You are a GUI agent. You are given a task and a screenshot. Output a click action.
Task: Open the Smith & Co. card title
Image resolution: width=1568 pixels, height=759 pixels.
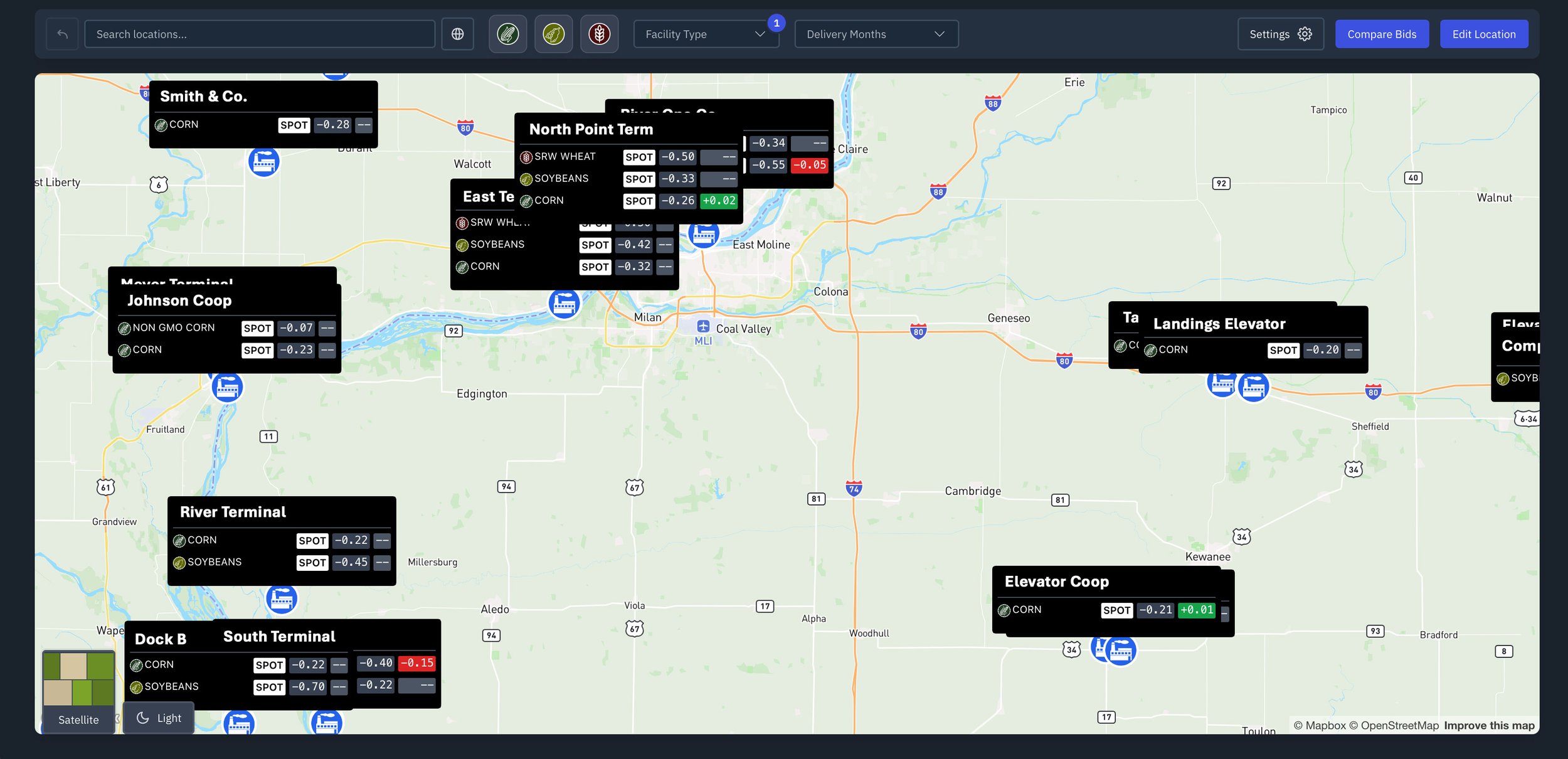pyautogui.click(x=203, y=96)
